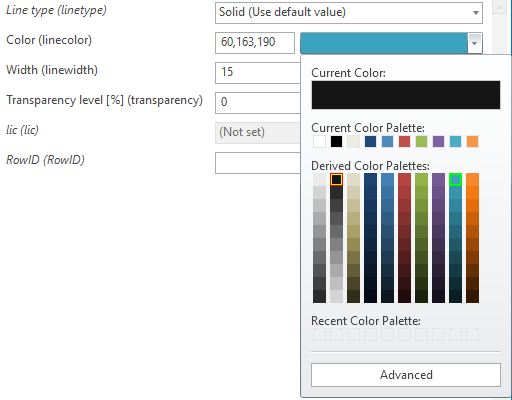Click the Color (linecolor) label
The image size is (512, 400).
tap(49, 40)
